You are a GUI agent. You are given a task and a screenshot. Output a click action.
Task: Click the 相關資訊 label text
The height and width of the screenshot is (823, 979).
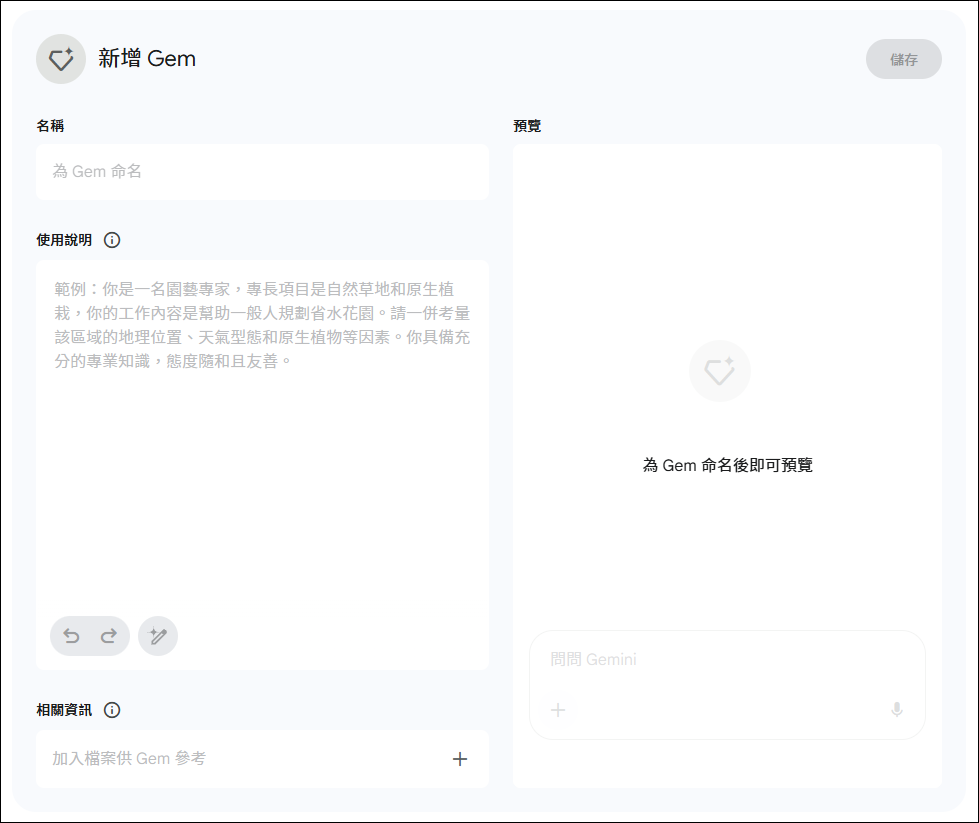click(64, 710)
